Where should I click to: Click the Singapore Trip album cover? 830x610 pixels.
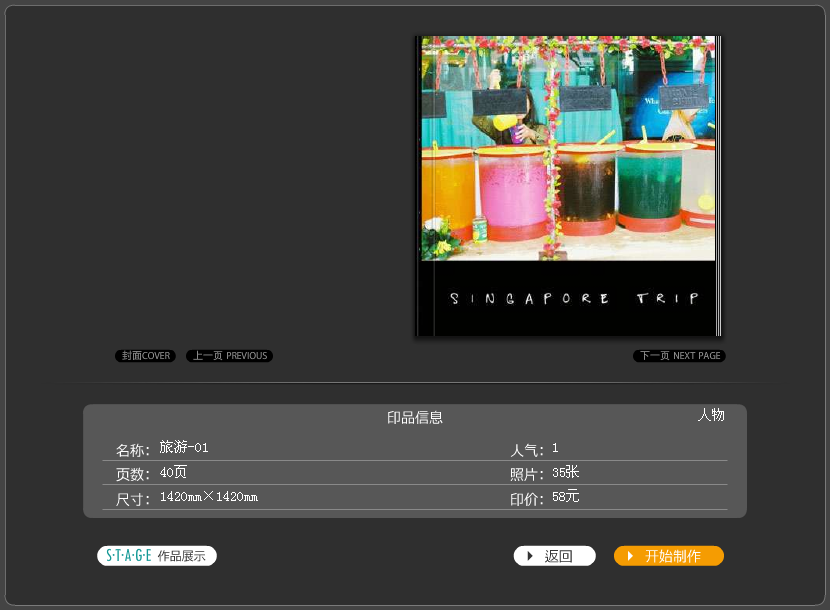click(569, 186)
